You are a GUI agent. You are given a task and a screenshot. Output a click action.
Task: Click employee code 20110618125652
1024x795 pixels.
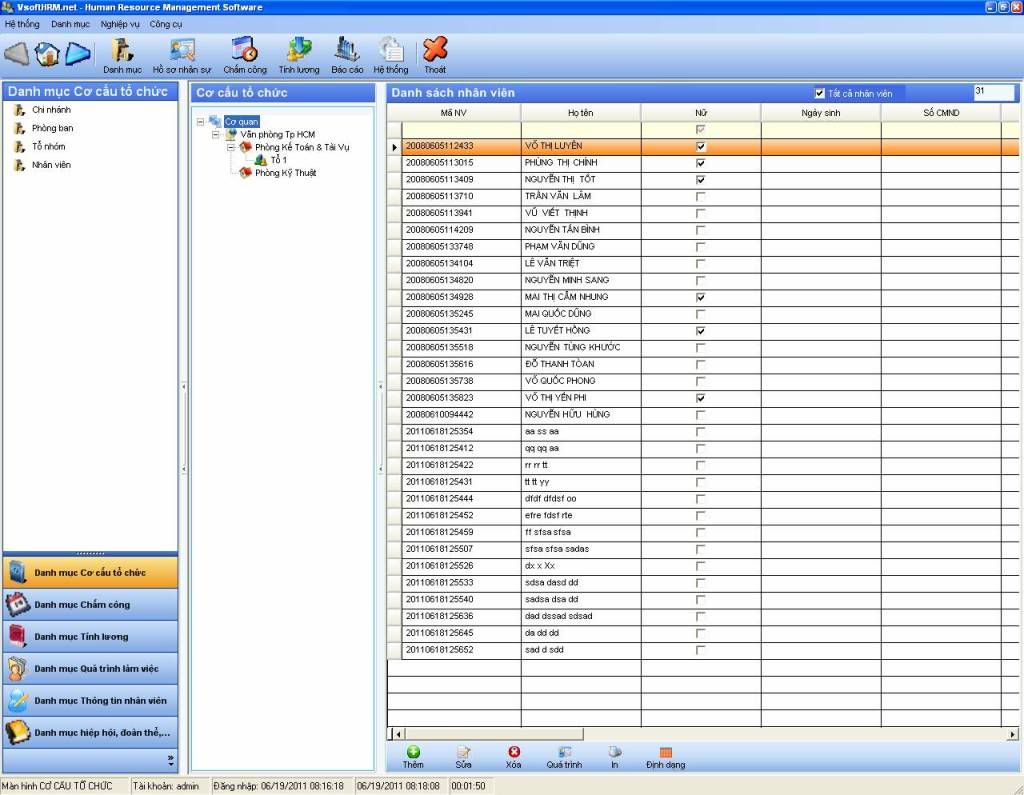[440, 650]
